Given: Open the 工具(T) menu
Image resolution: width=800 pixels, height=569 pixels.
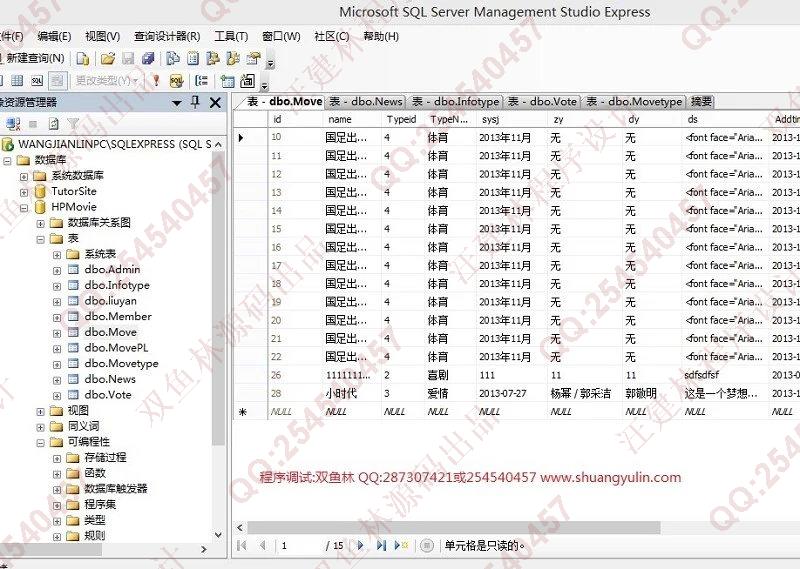Looking at the screenshot, I should coord(231,36).
